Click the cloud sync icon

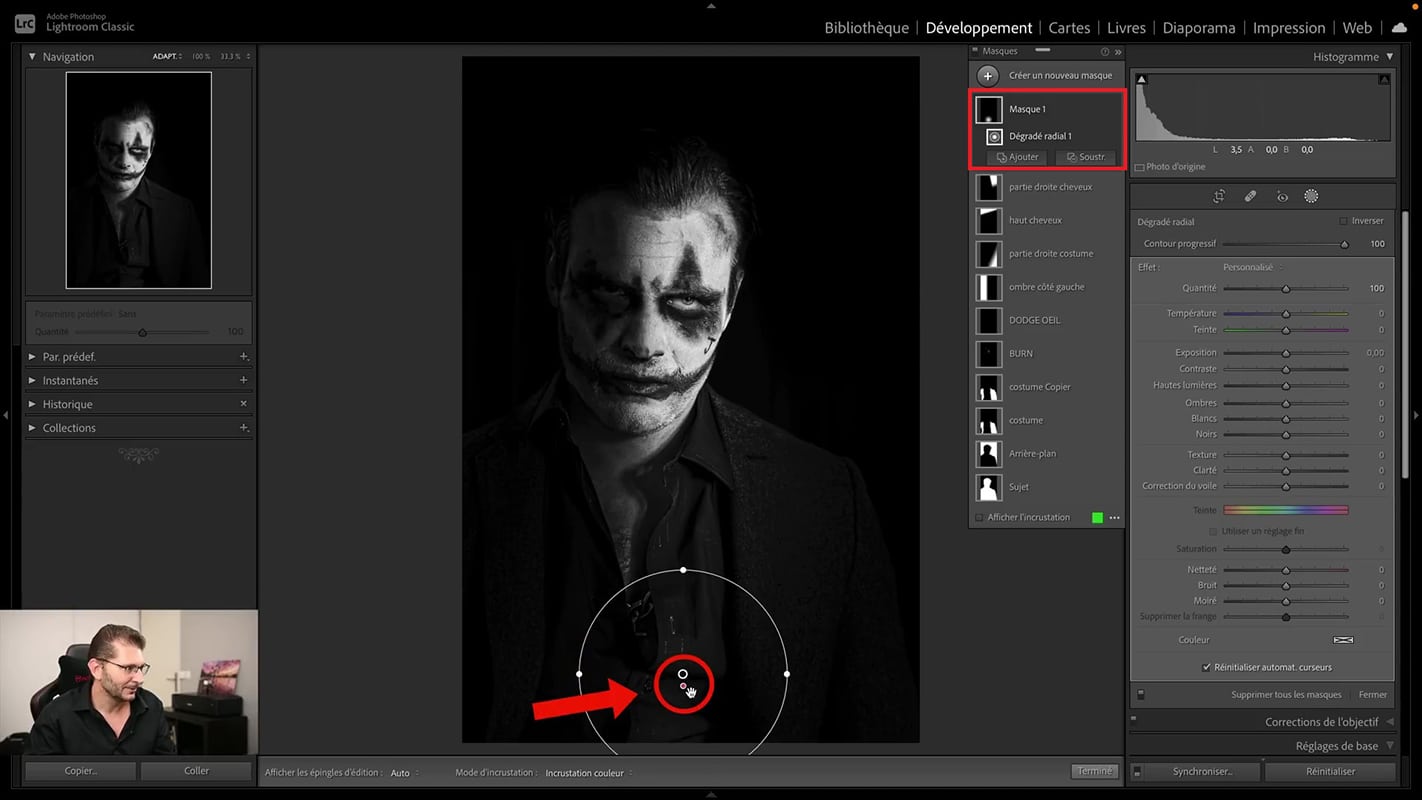click(x=1398, y=27)
